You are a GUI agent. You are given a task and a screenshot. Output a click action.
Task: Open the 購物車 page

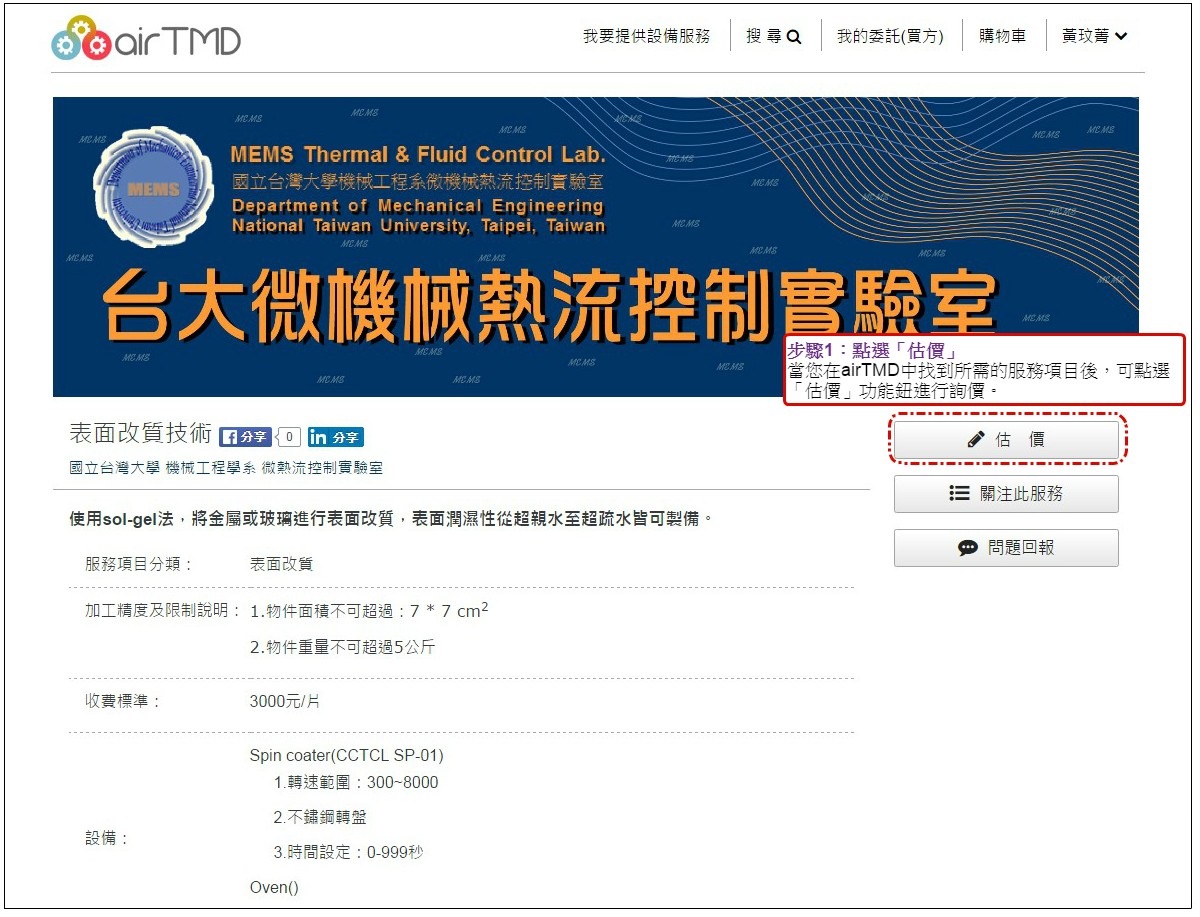1002,34
